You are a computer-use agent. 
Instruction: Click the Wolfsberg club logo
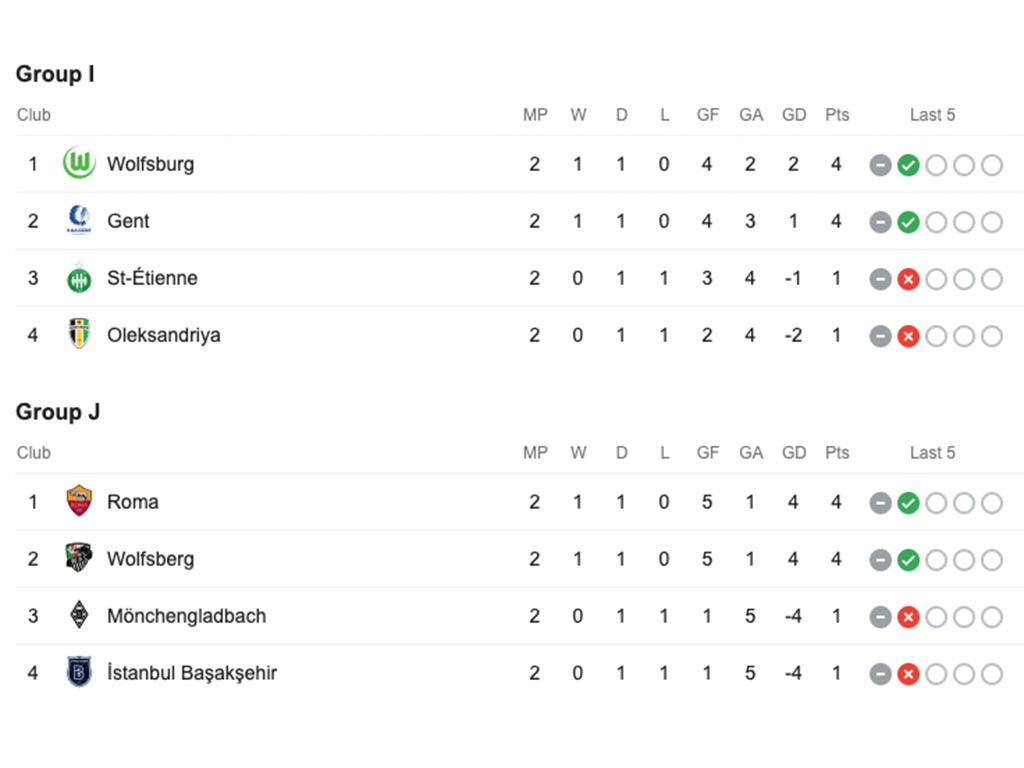[79, 558]
